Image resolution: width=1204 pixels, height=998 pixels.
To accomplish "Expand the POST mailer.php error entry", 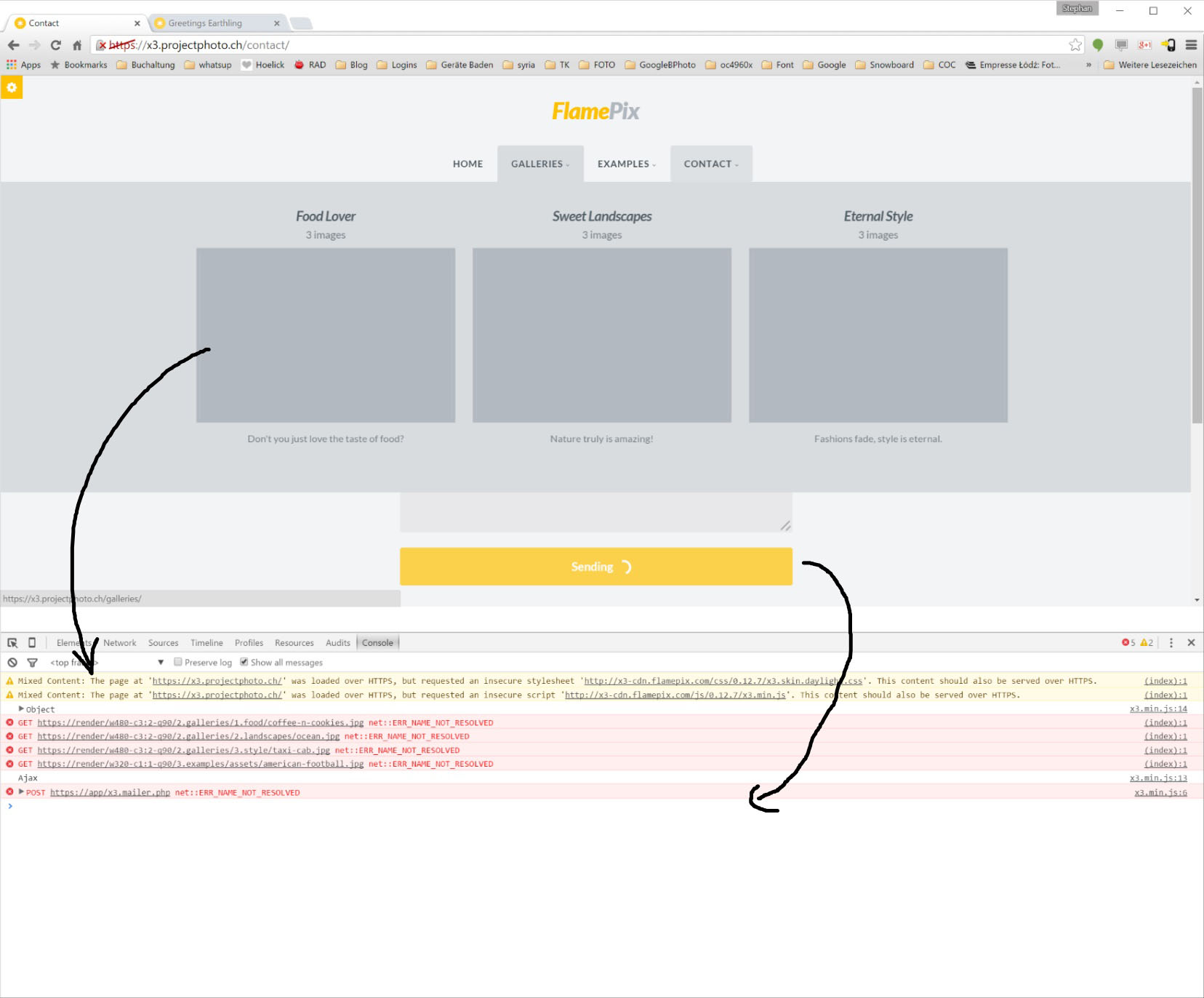I will pyautogui.click(x=22, y=792).
